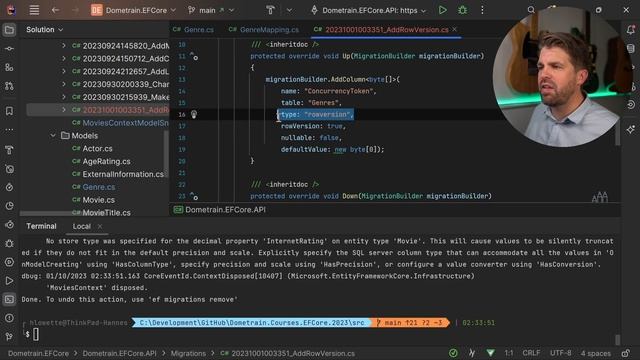Expand the 20230924145820_AddM migration node
Image resolution: width=640 pixels, height=360 pixels.
tap(64, 46)
